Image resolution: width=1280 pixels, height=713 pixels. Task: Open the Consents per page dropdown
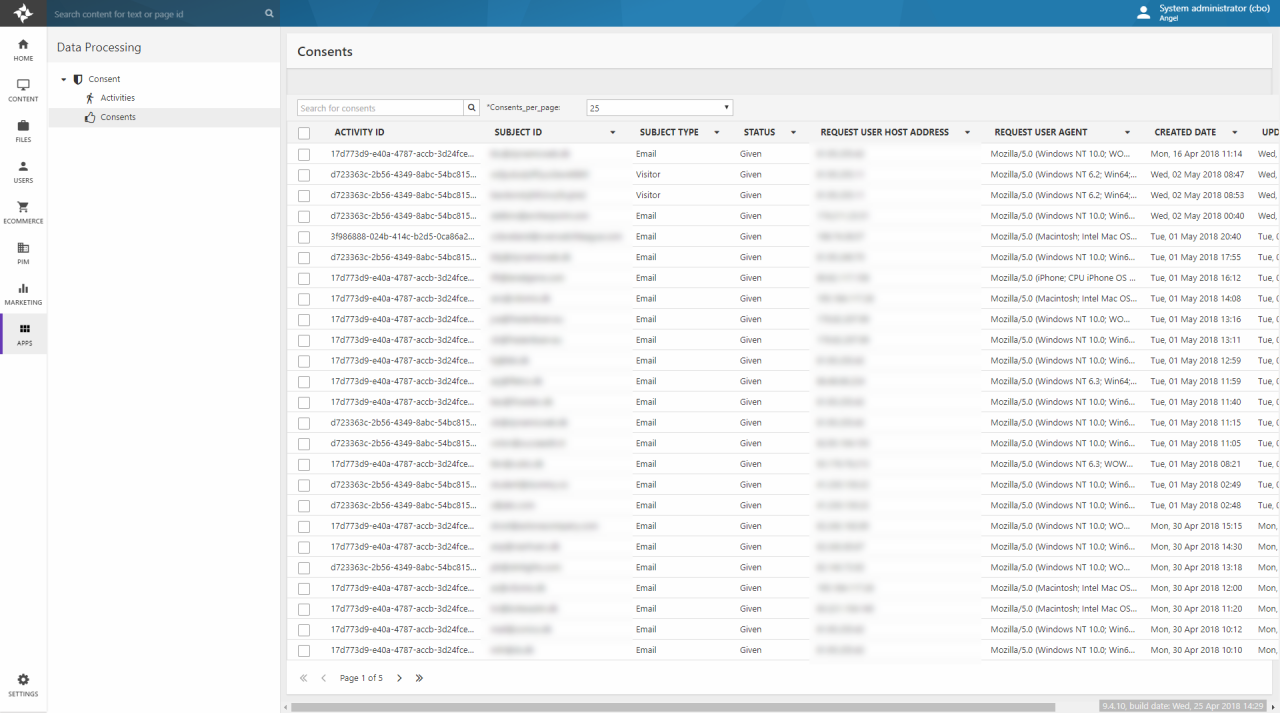[x=659, y=108]
